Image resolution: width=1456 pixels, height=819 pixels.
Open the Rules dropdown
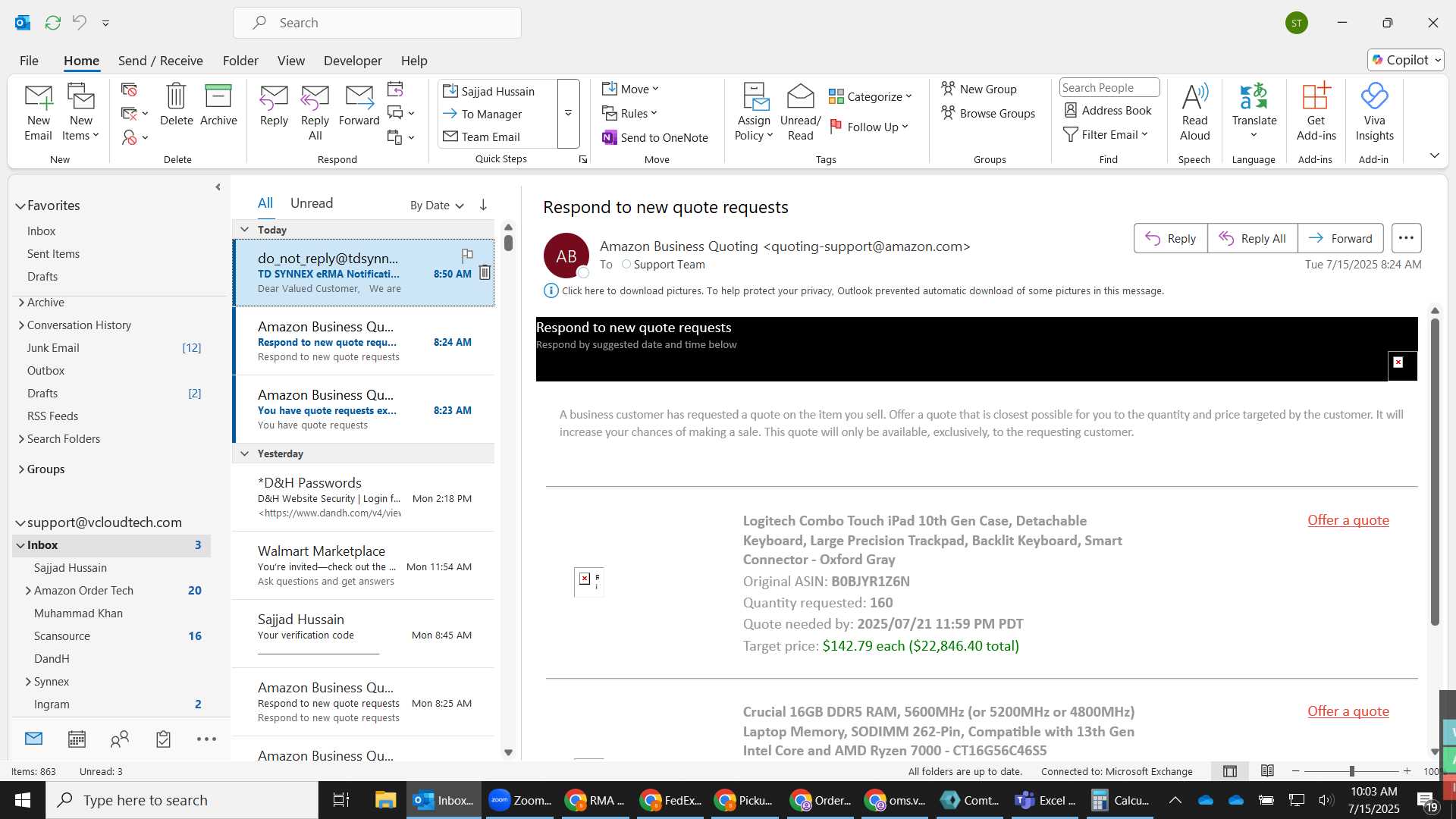[x=629, y=113]
